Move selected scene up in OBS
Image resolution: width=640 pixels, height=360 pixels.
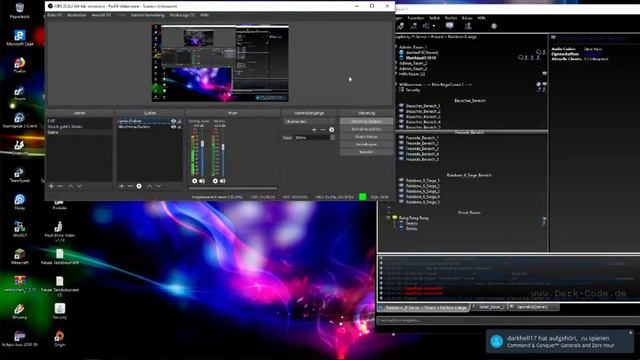click(x=71, y=186)
